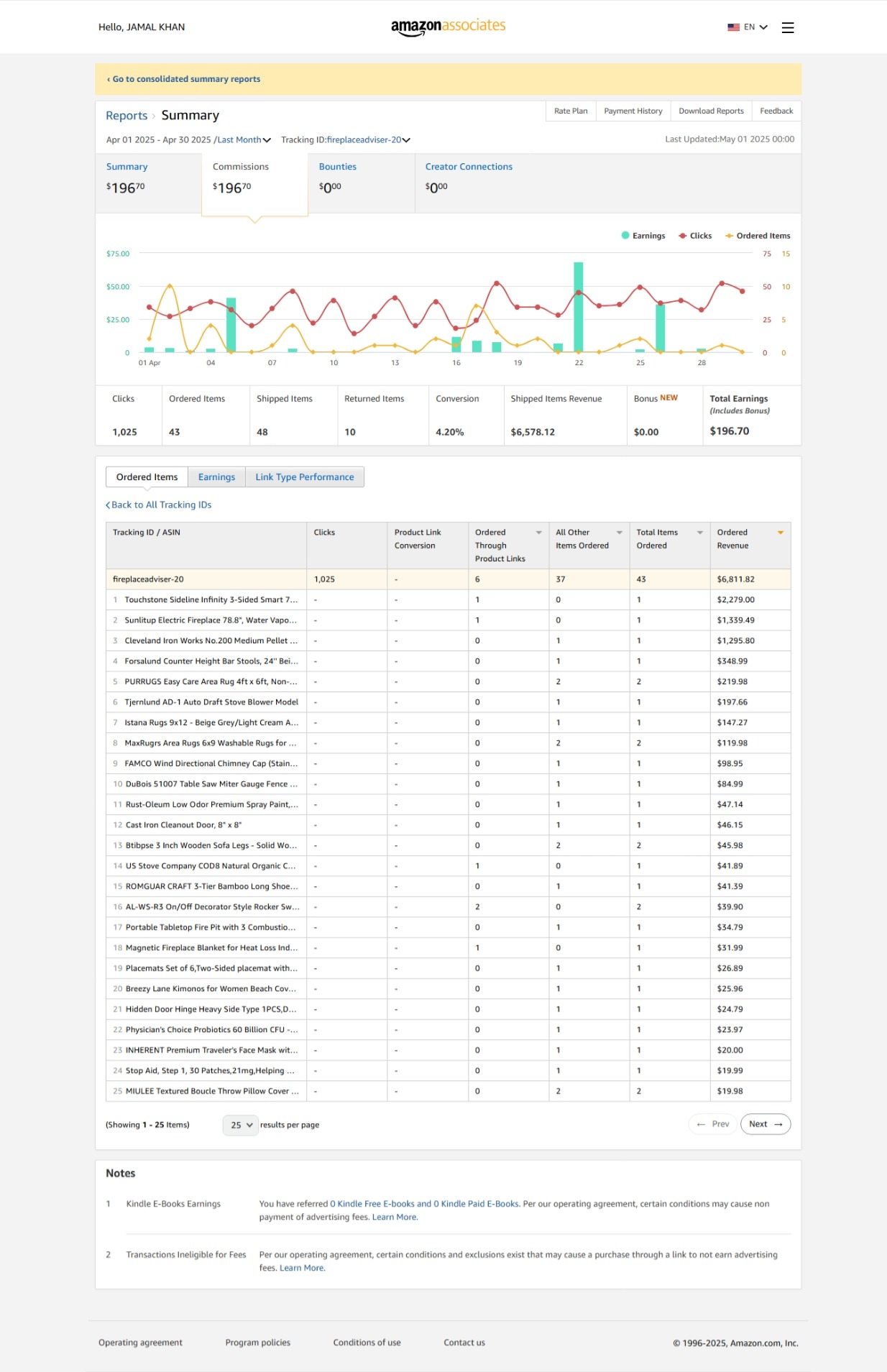Click Cast Iron Cleanout Door row
This screenshot has height=1372, width=887.
tap(448, 825)
